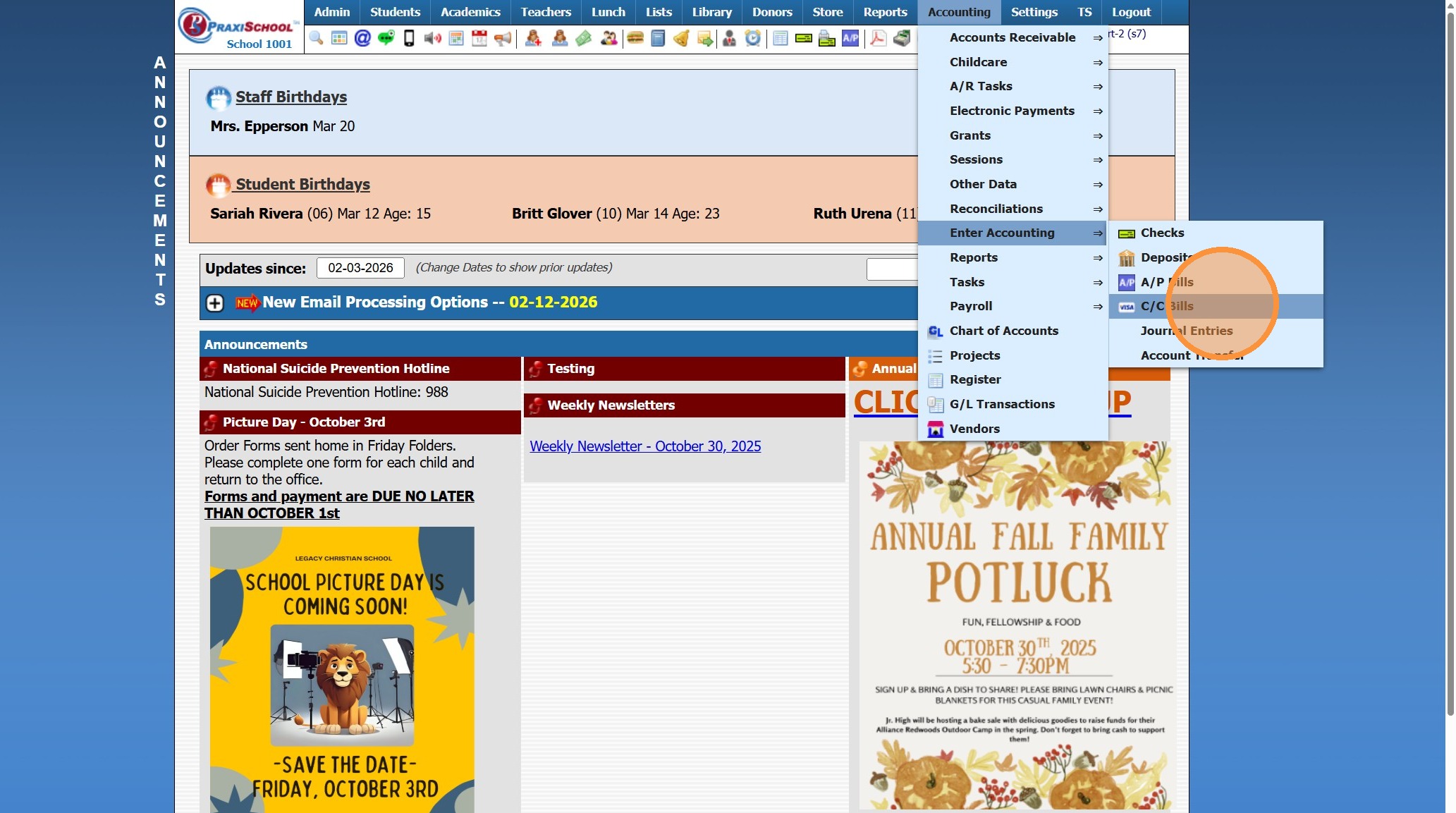Click the red PDF toolbar icon
This screenshot has height=813, width=1456.
point(877,38)
